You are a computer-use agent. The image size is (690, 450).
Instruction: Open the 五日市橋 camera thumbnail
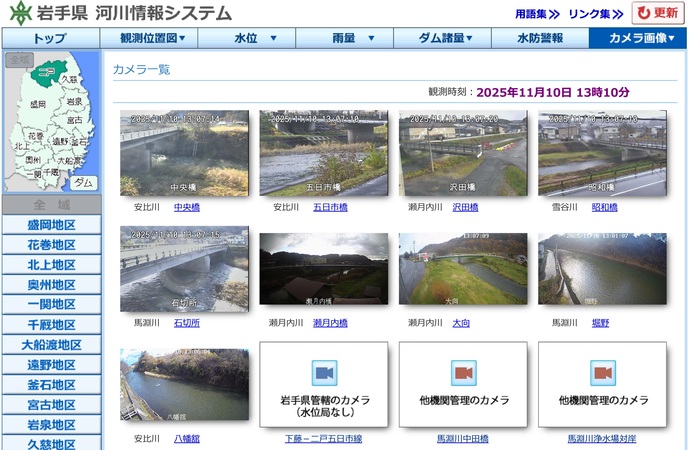324,153
